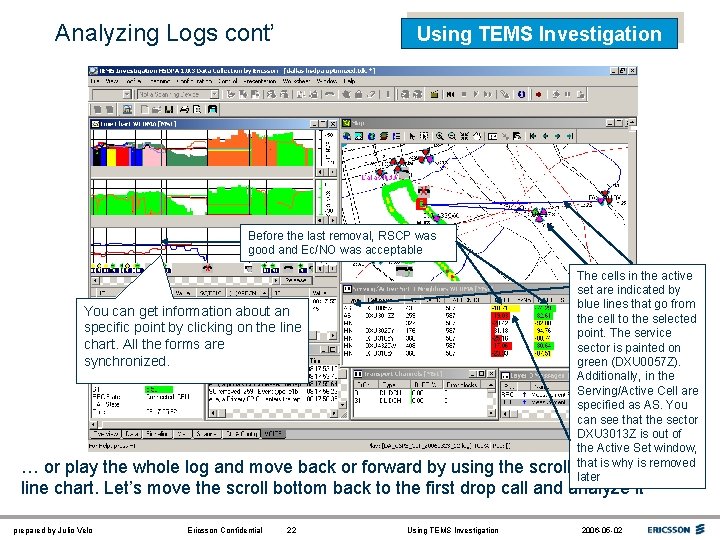
Task: Click the last item arrow in Map toolbar
Action: (x=569, y=136)
